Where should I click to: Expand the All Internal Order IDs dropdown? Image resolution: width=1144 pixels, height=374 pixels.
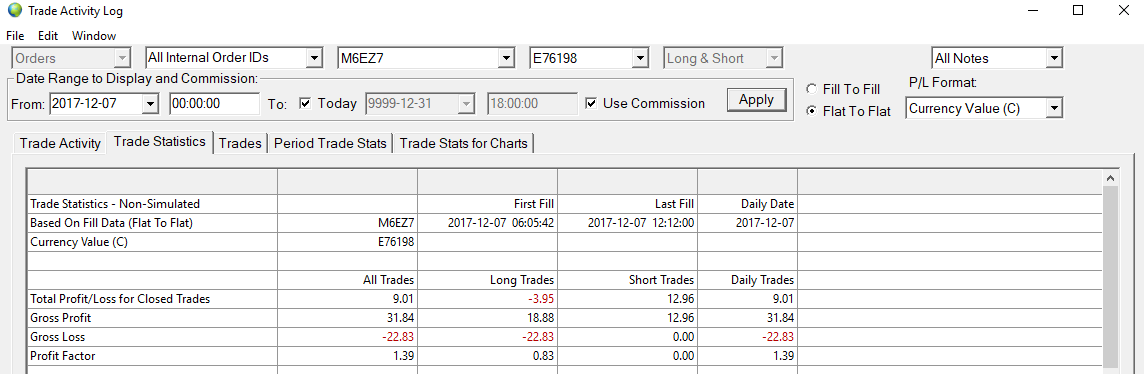click(x=314, y=58)
